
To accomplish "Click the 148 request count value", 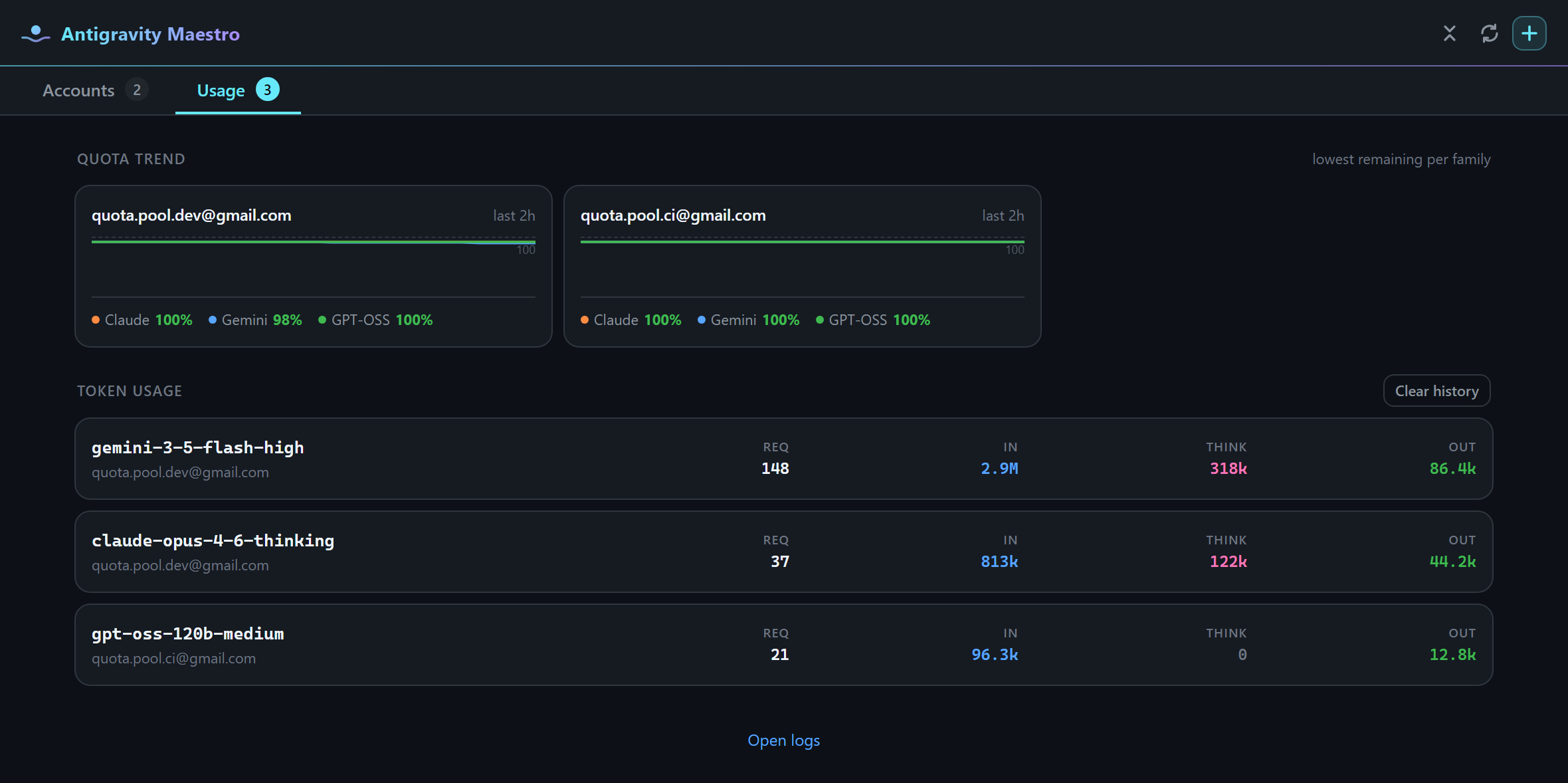I will (775, 469).
